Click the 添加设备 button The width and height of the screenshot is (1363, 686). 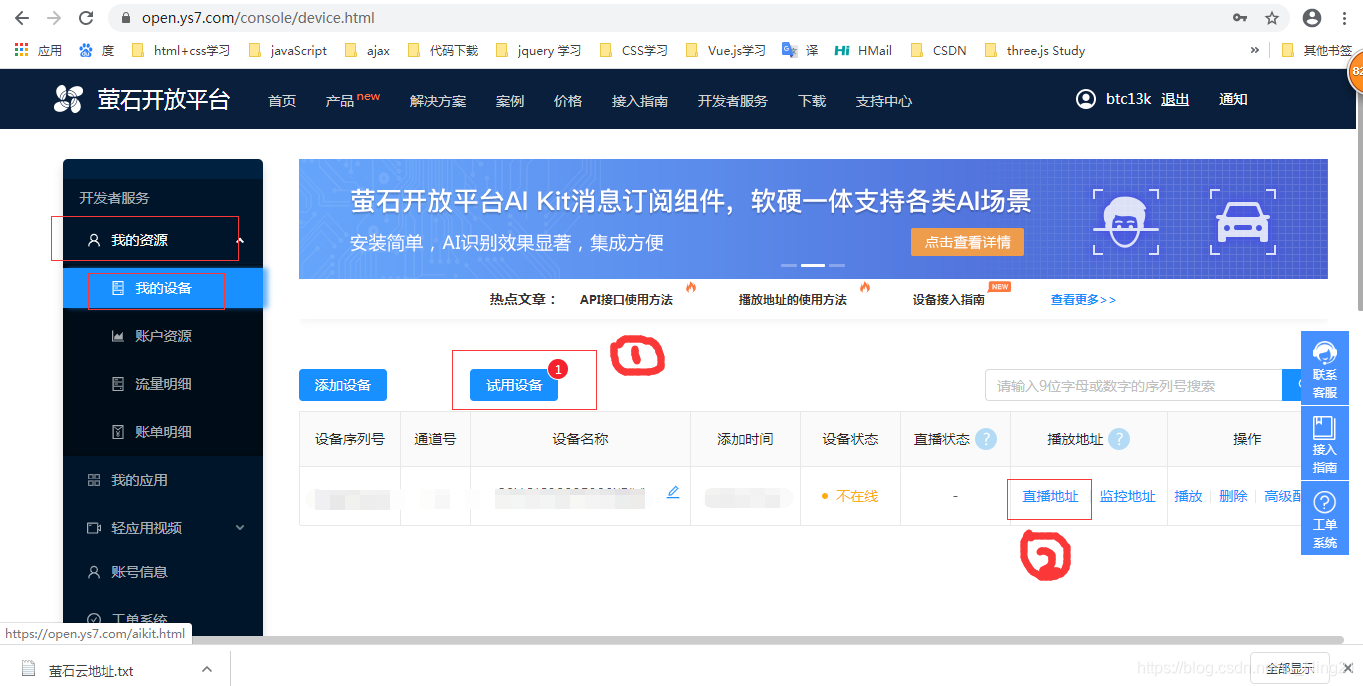click(x=342, y=384)
